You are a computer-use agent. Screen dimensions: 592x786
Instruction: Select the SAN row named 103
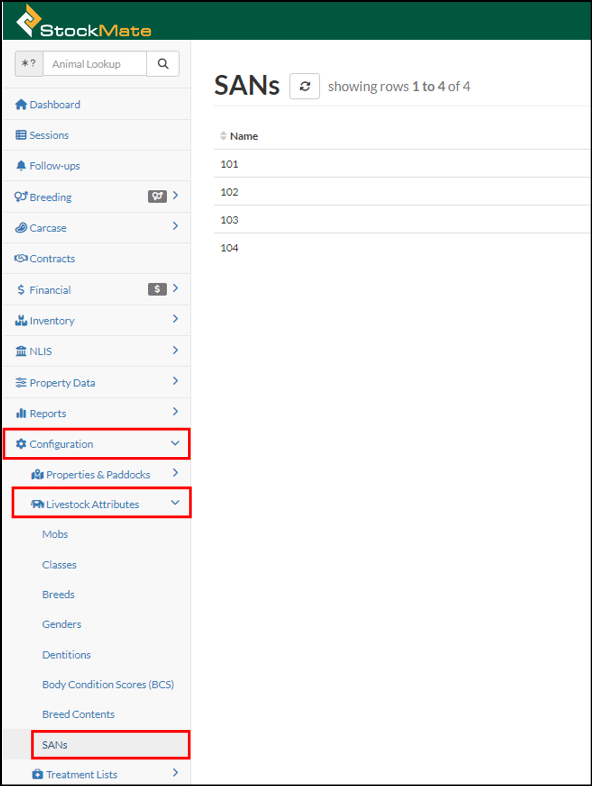tap(402, 220)
